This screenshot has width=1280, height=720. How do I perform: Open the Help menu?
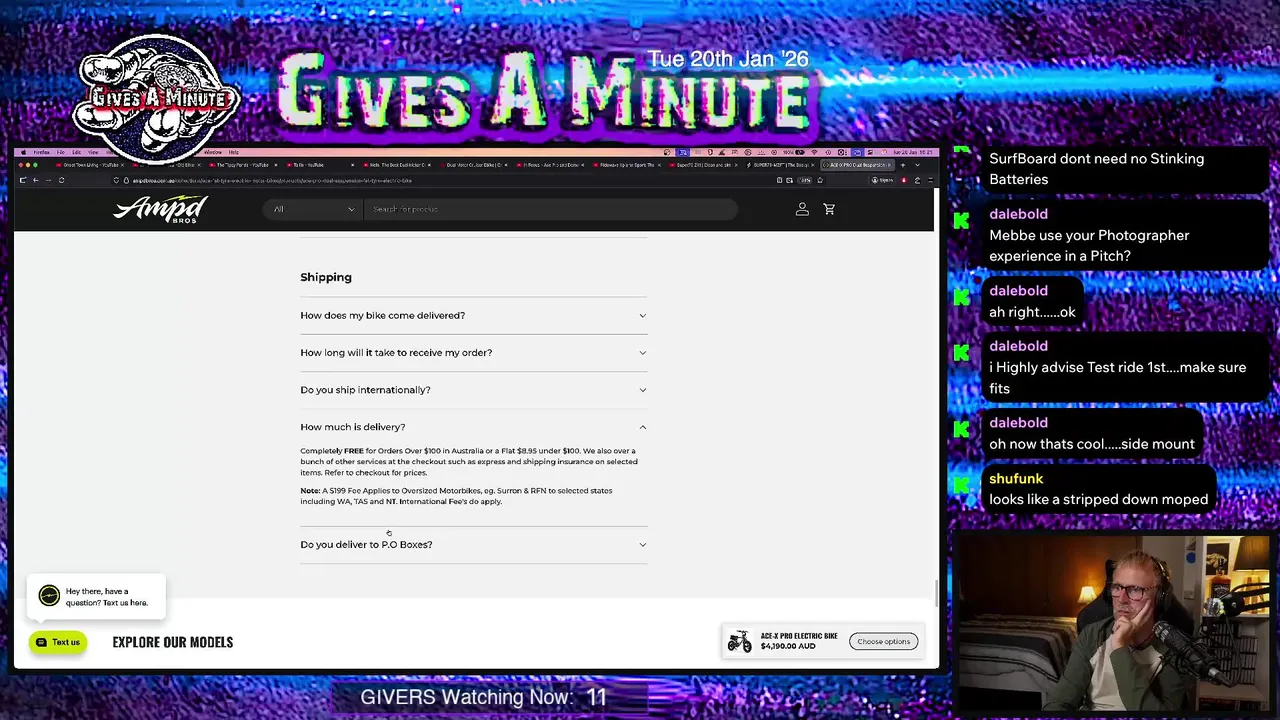click(x=234, y=152)
